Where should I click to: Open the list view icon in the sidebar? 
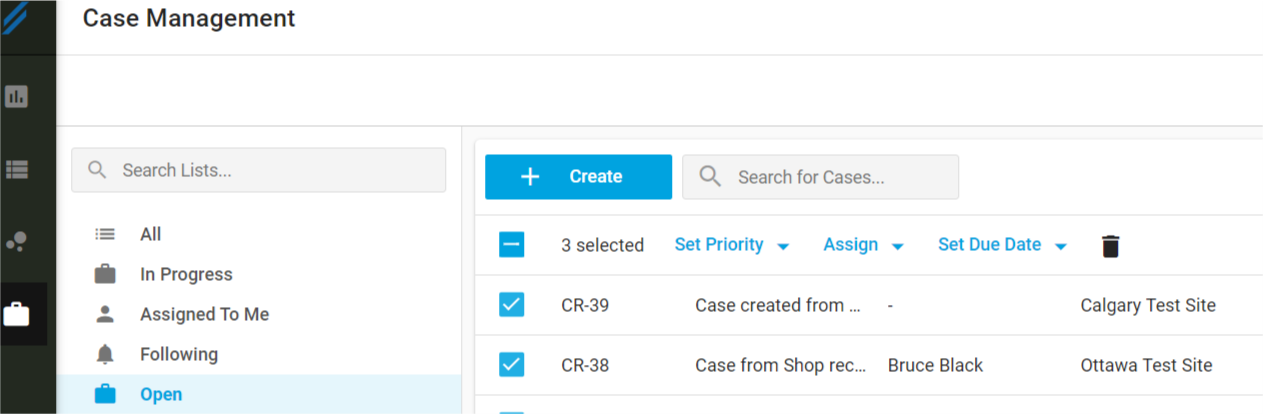tap(16, 169)
